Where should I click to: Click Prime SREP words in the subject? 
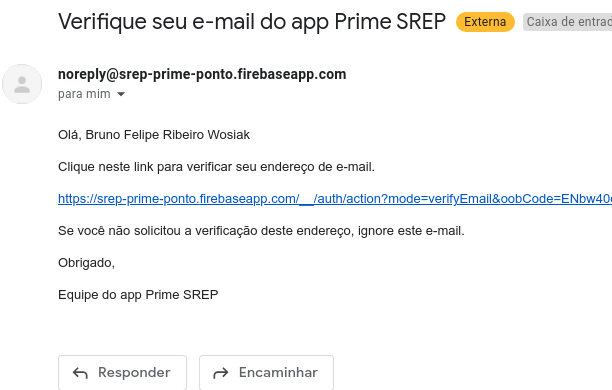390,21
